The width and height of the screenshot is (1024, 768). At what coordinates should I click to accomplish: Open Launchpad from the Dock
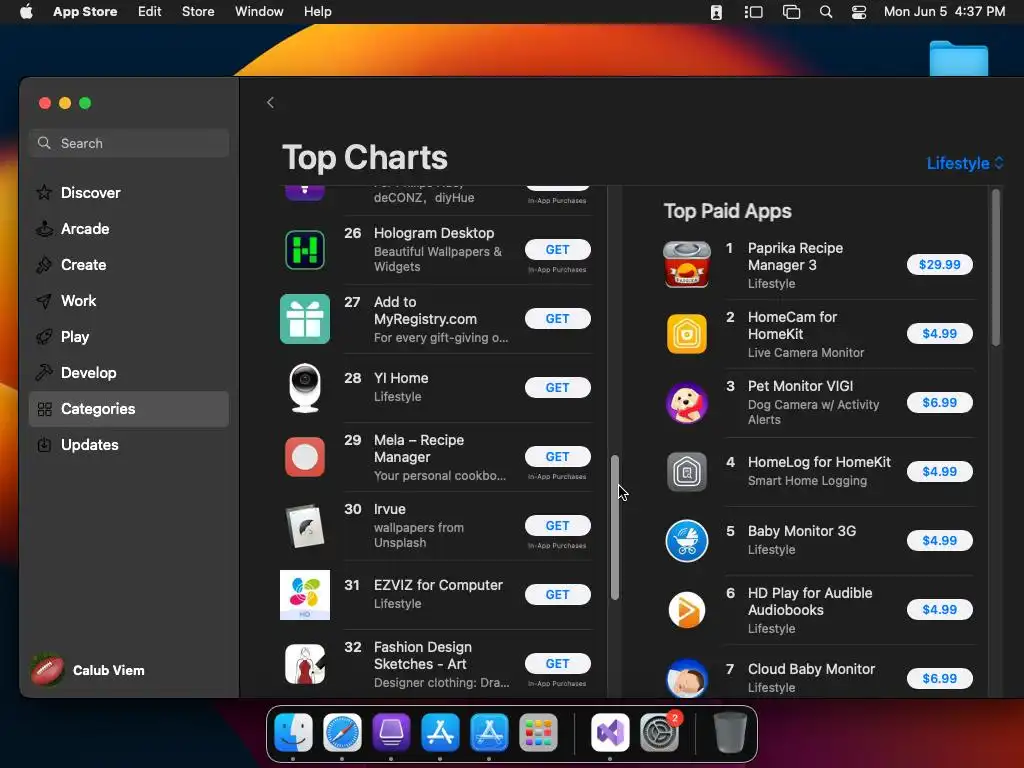coord(538,733)
